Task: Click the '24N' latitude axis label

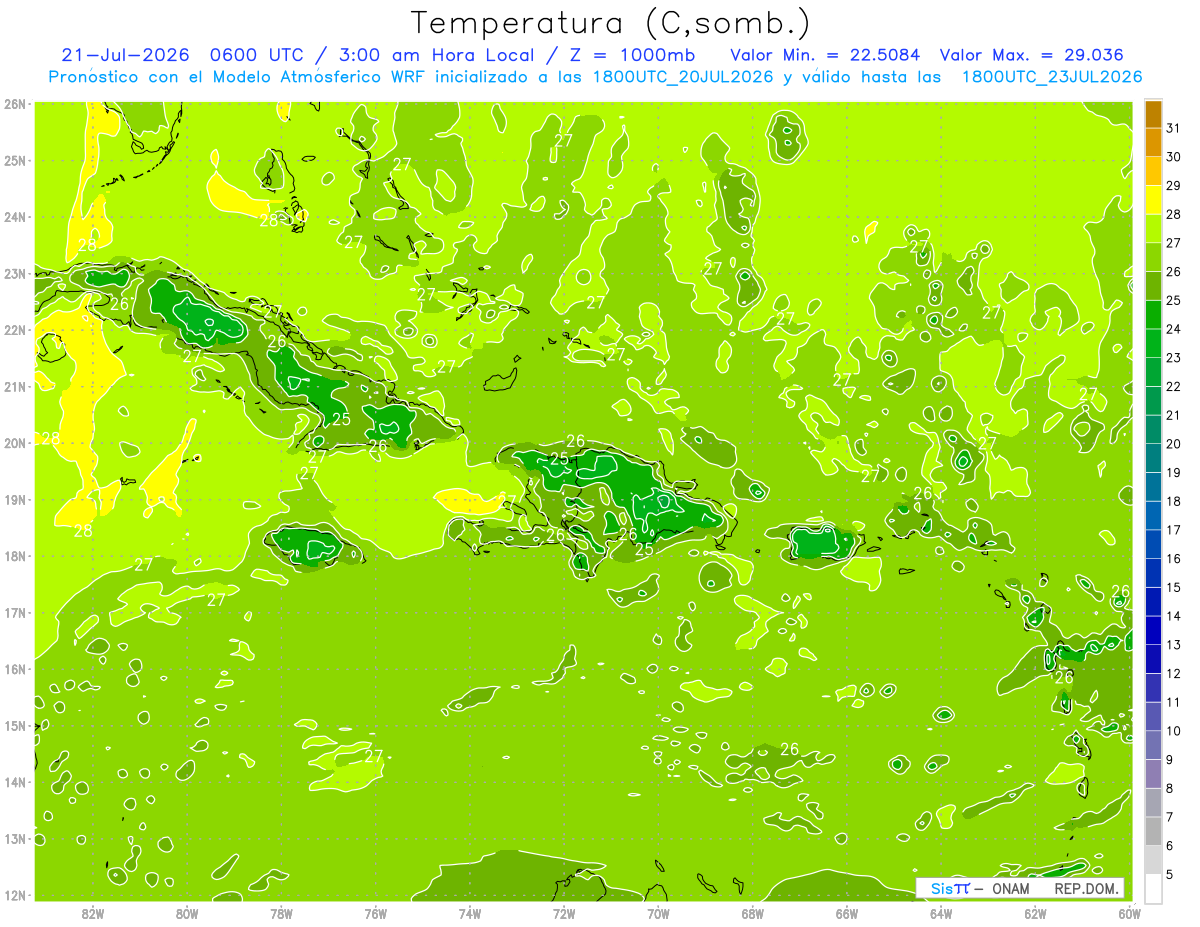Action: click(x=15, y=217)
